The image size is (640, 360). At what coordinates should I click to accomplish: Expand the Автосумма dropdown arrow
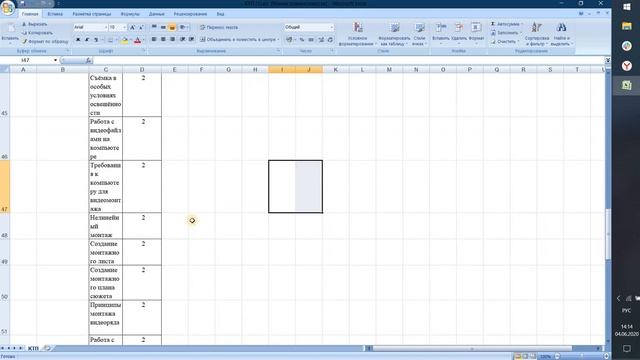pos(522,24)
